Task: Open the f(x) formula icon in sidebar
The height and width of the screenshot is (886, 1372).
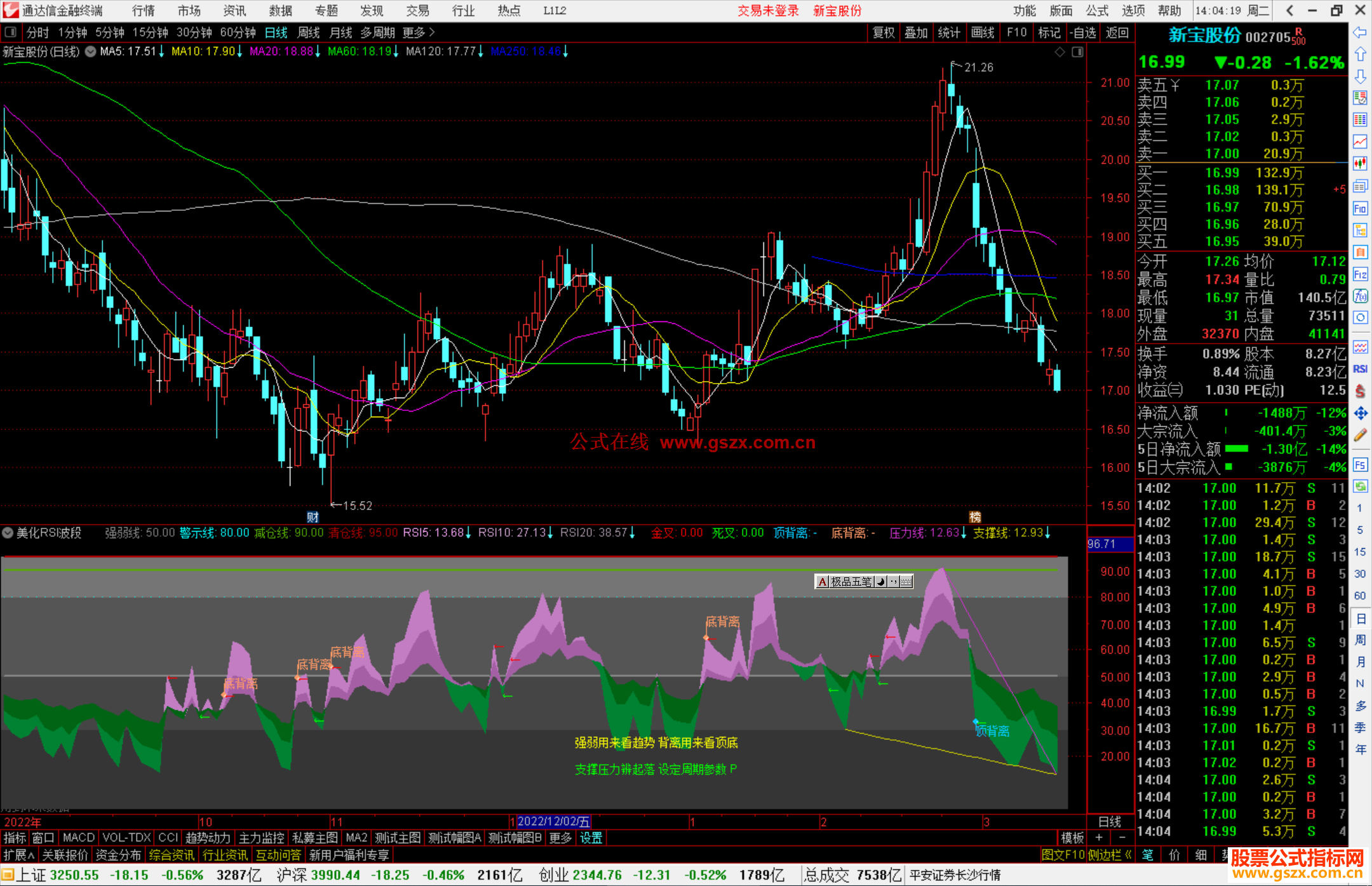Action: click(x=1360, y=296)
